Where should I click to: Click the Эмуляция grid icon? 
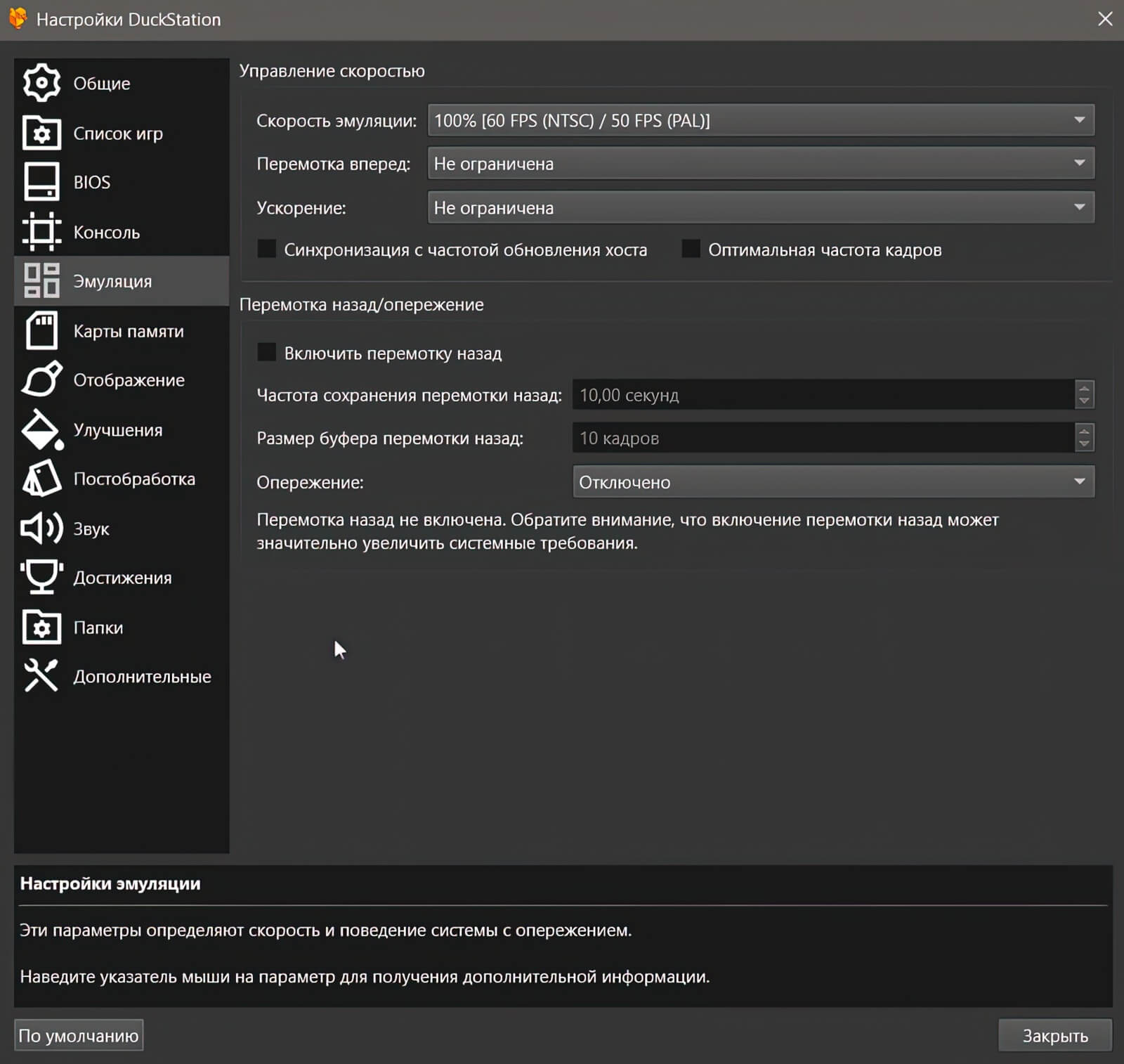(x=41, y=281)
